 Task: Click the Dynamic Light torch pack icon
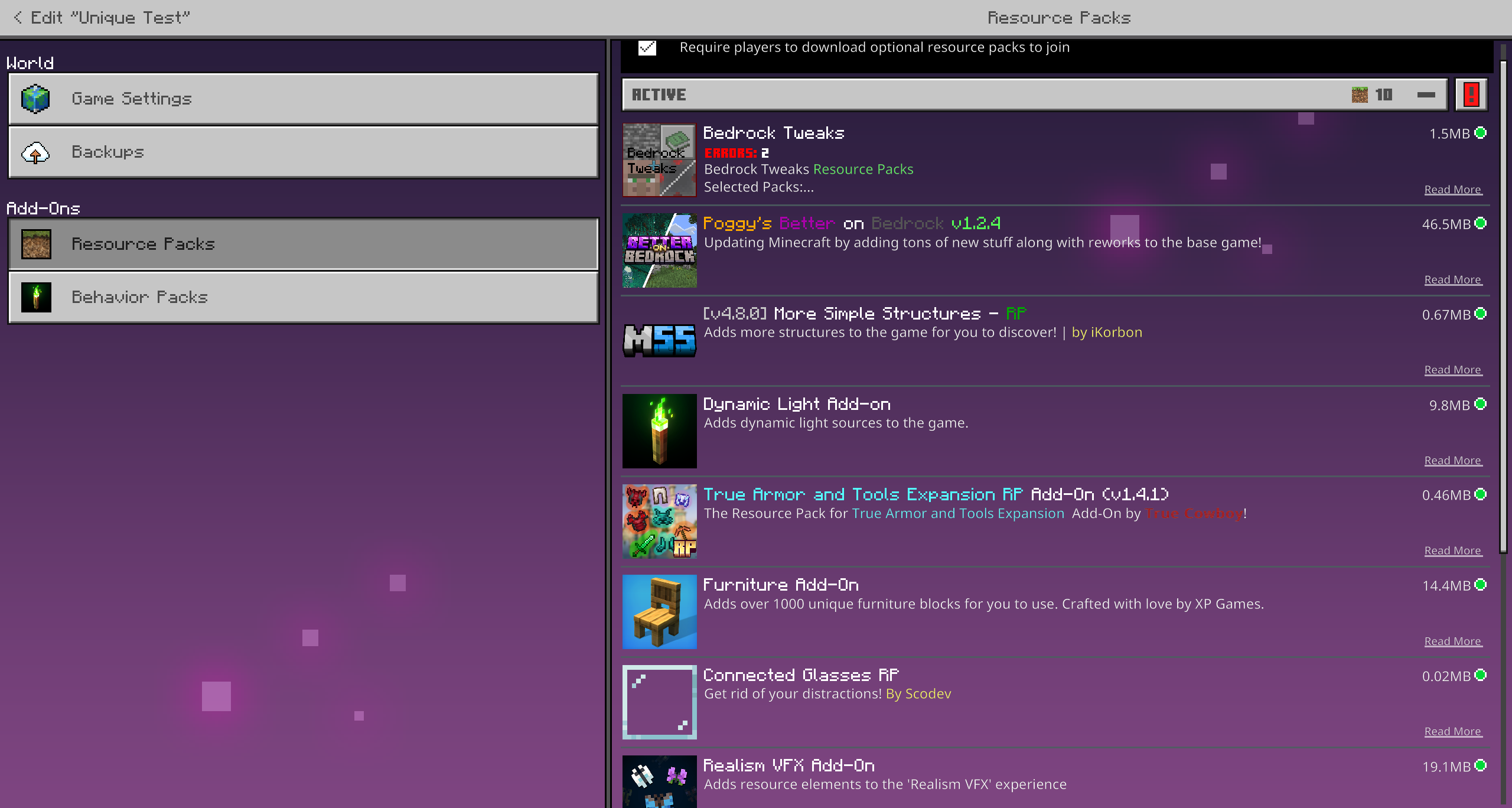tap(659, 431)
